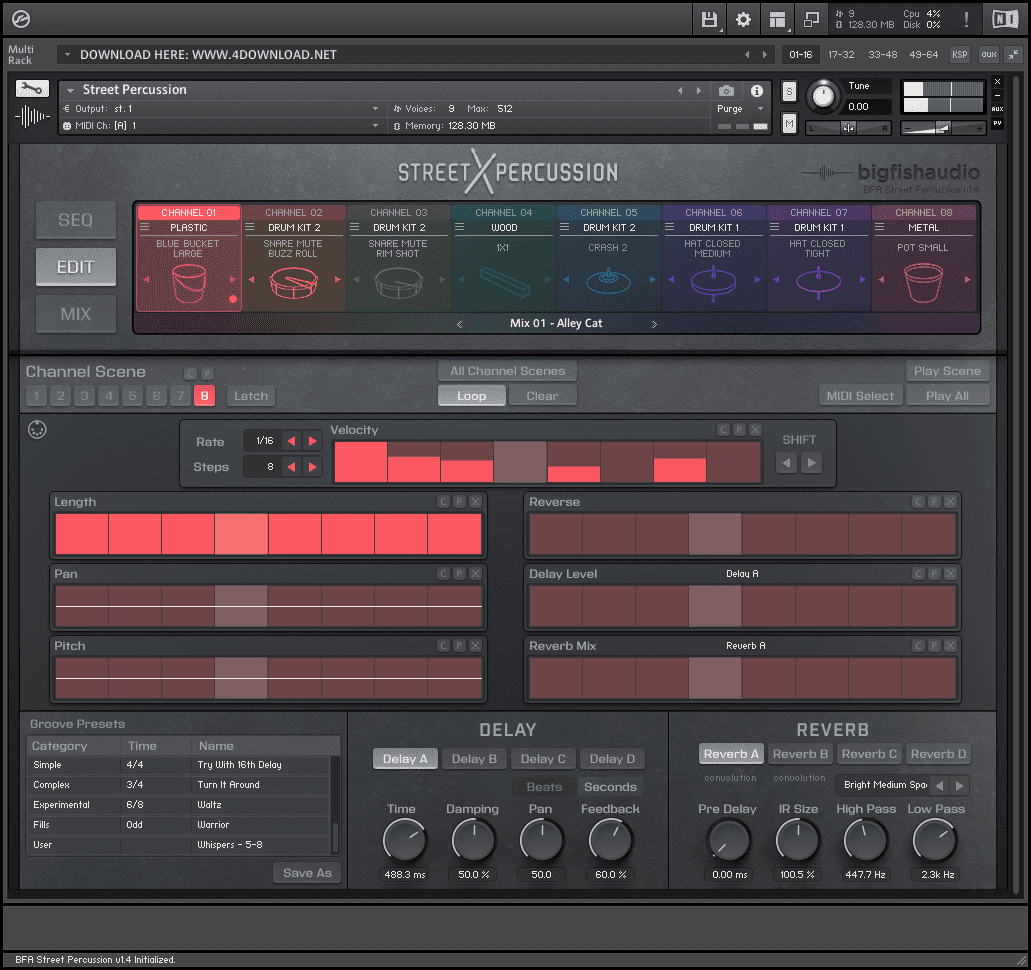The image size is (1031, 970).
Task: Click Save As groove button
Action: pos(307,873)
